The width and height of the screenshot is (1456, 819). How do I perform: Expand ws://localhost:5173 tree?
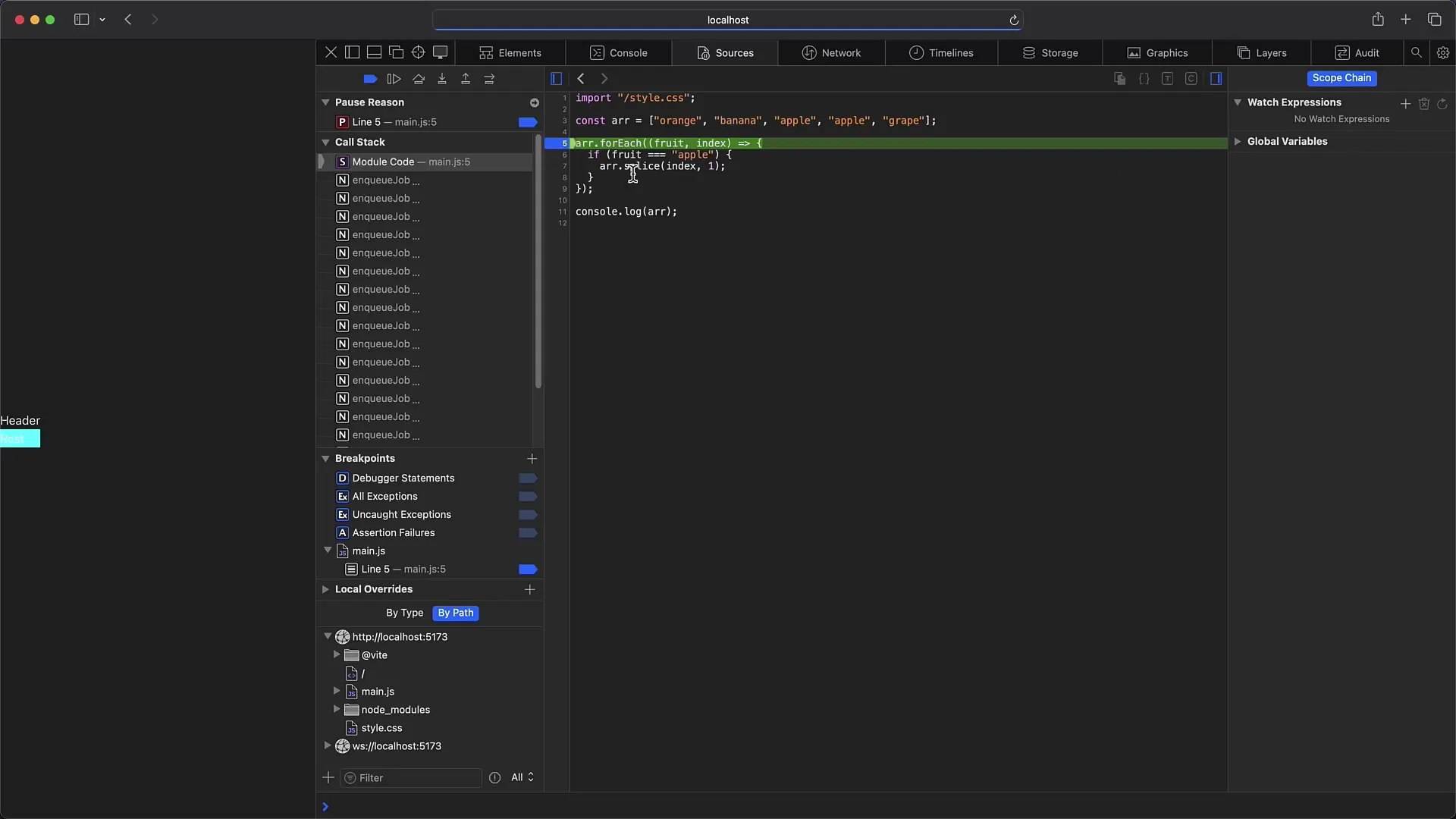click(328, 745)
